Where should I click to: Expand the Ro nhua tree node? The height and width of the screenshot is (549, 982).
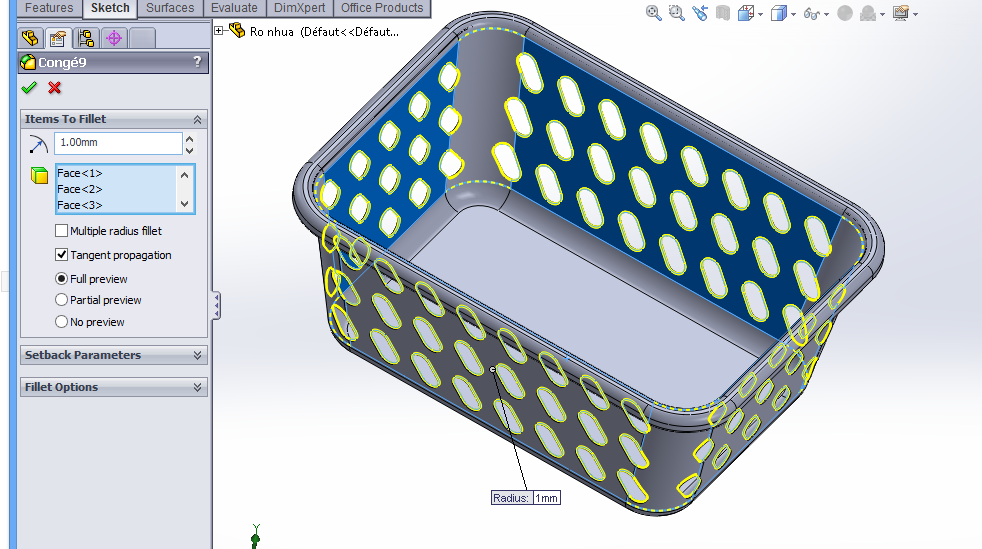point(220,30)
